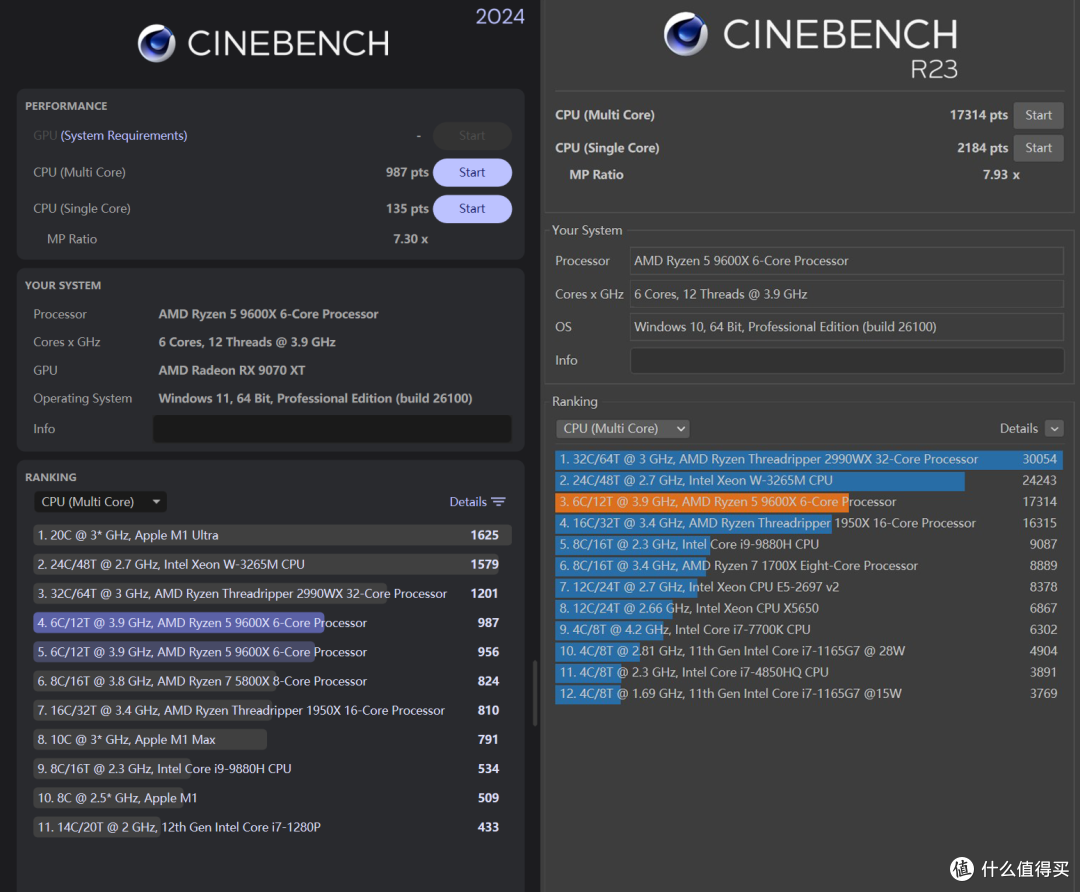Click the OS field in Cinebench R23
The height and width of the screenshot is (892, 1080).
point(847,327)
